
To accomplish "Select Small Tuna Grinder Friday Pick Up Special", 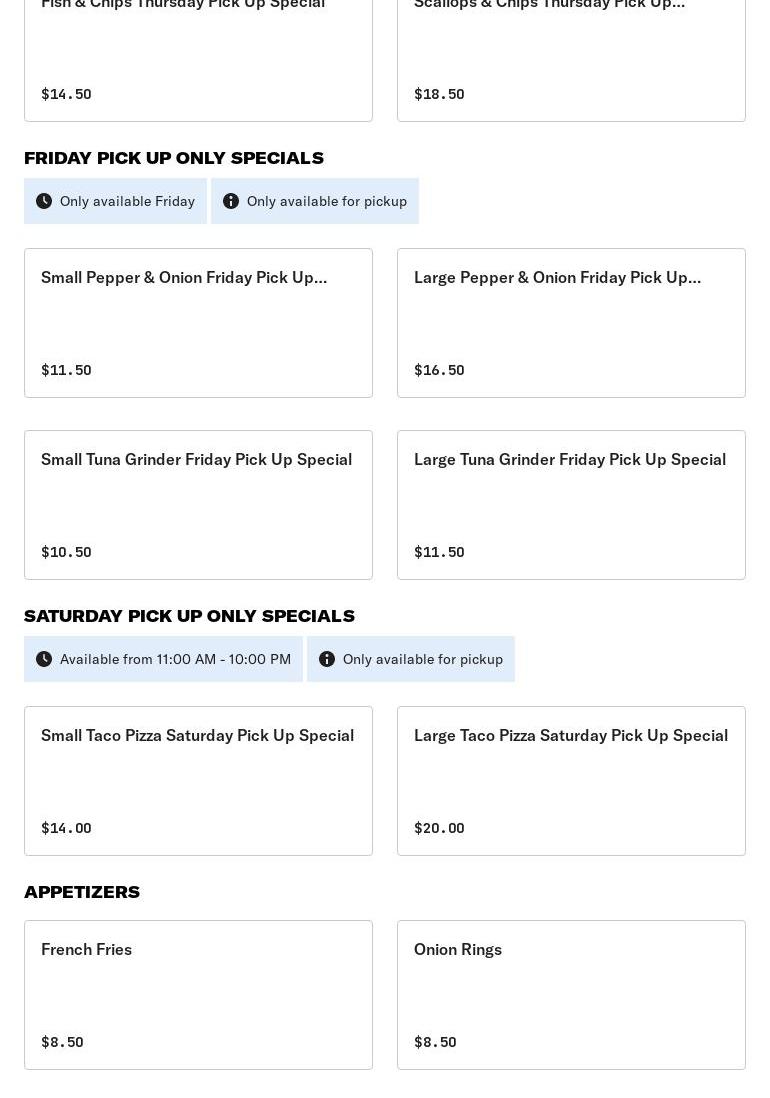I will (198, 505).
